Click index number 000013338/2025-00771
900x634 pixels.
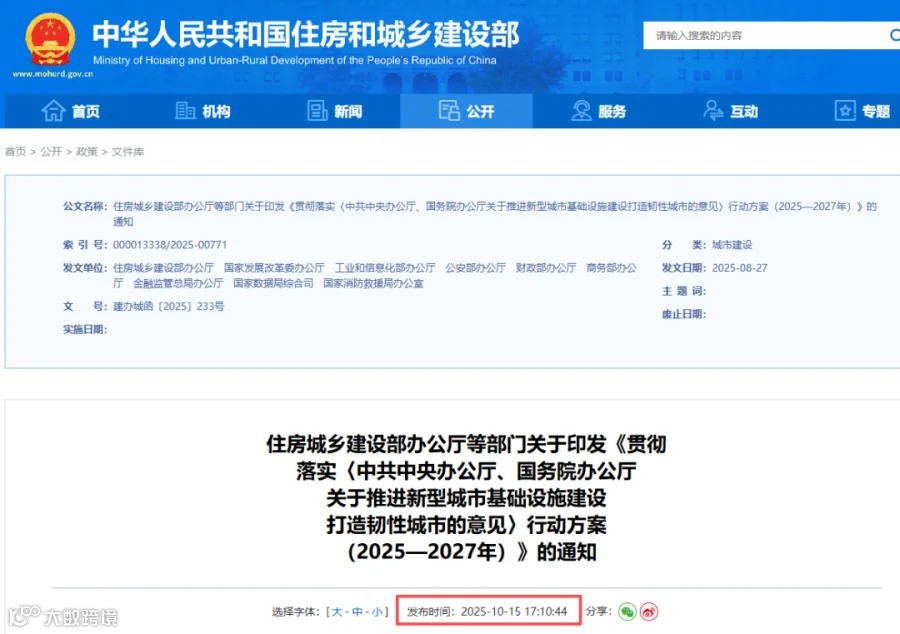tap(170, 245)
